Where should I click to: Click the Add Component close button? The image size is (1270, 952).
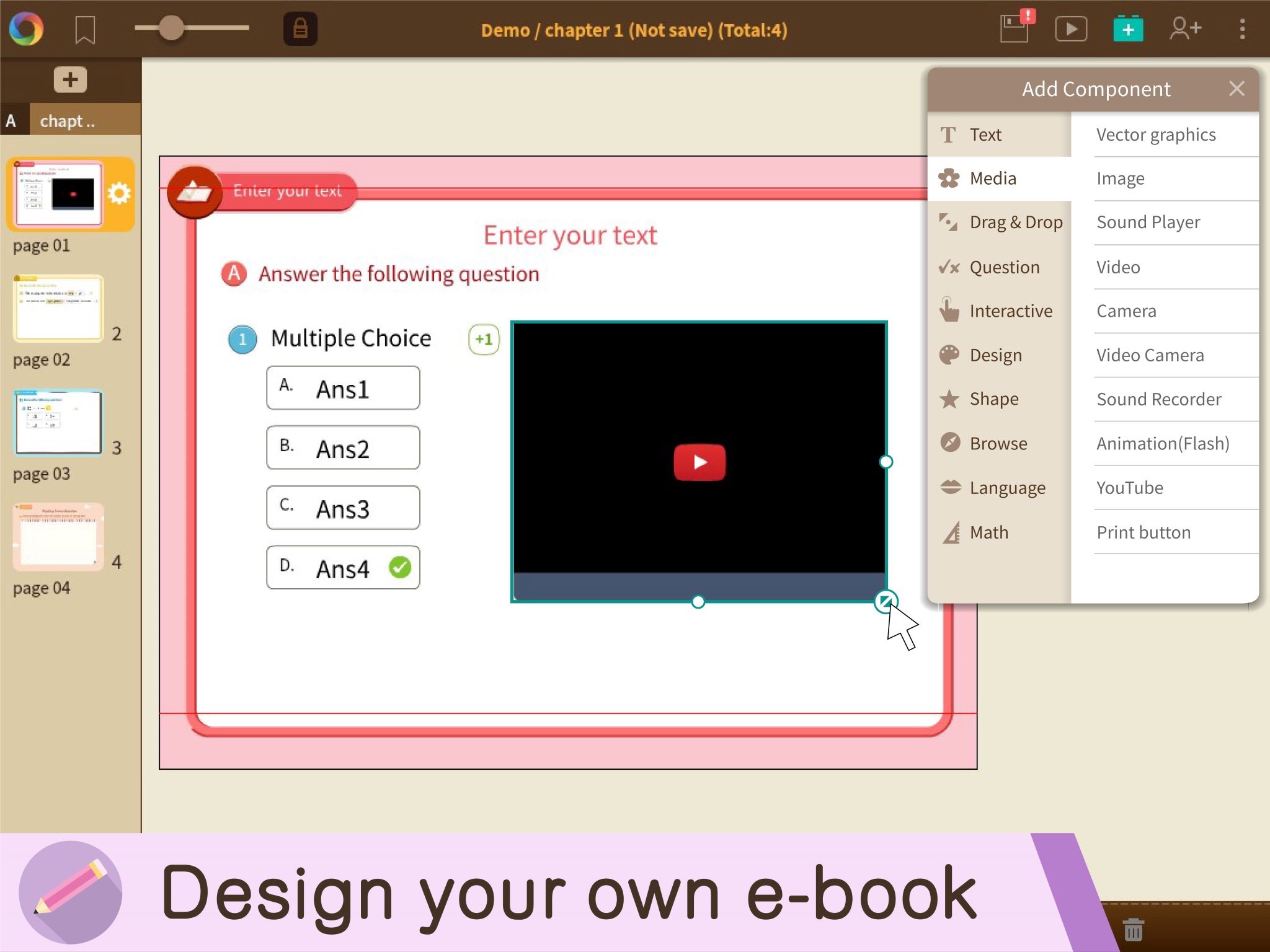point(1237,88)
